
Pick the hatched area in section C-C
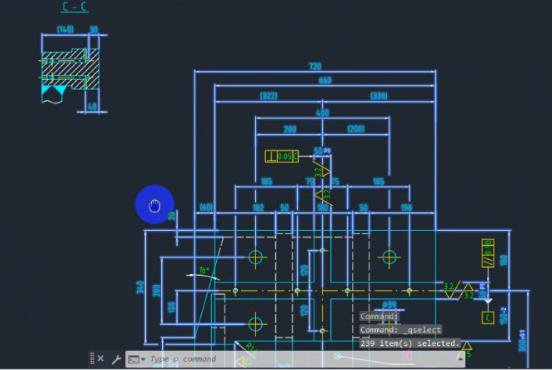[x=70, y=69]
